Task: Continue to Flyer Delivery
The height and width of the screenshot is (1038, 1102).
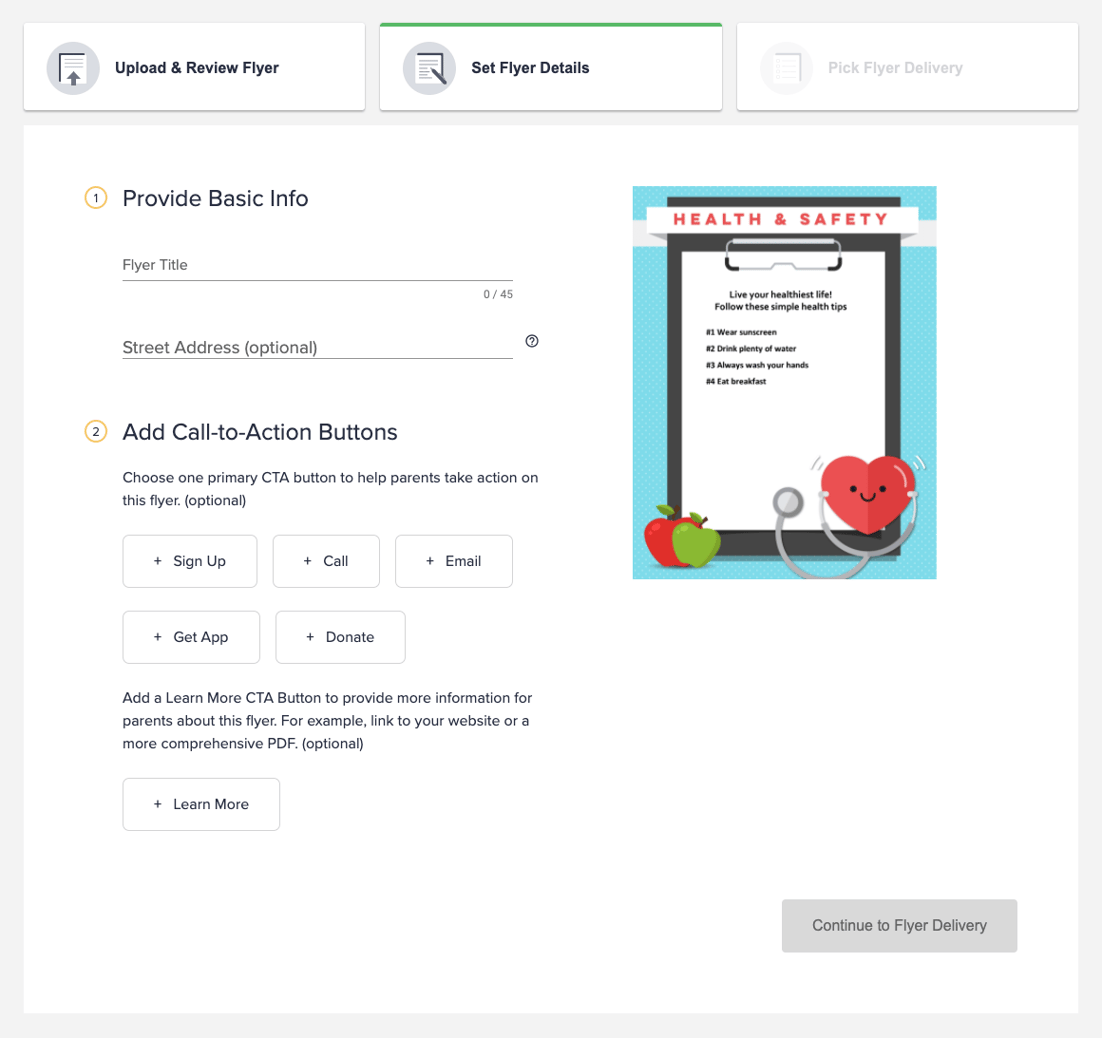Action: pyautogui.click(x=900, y=926)
